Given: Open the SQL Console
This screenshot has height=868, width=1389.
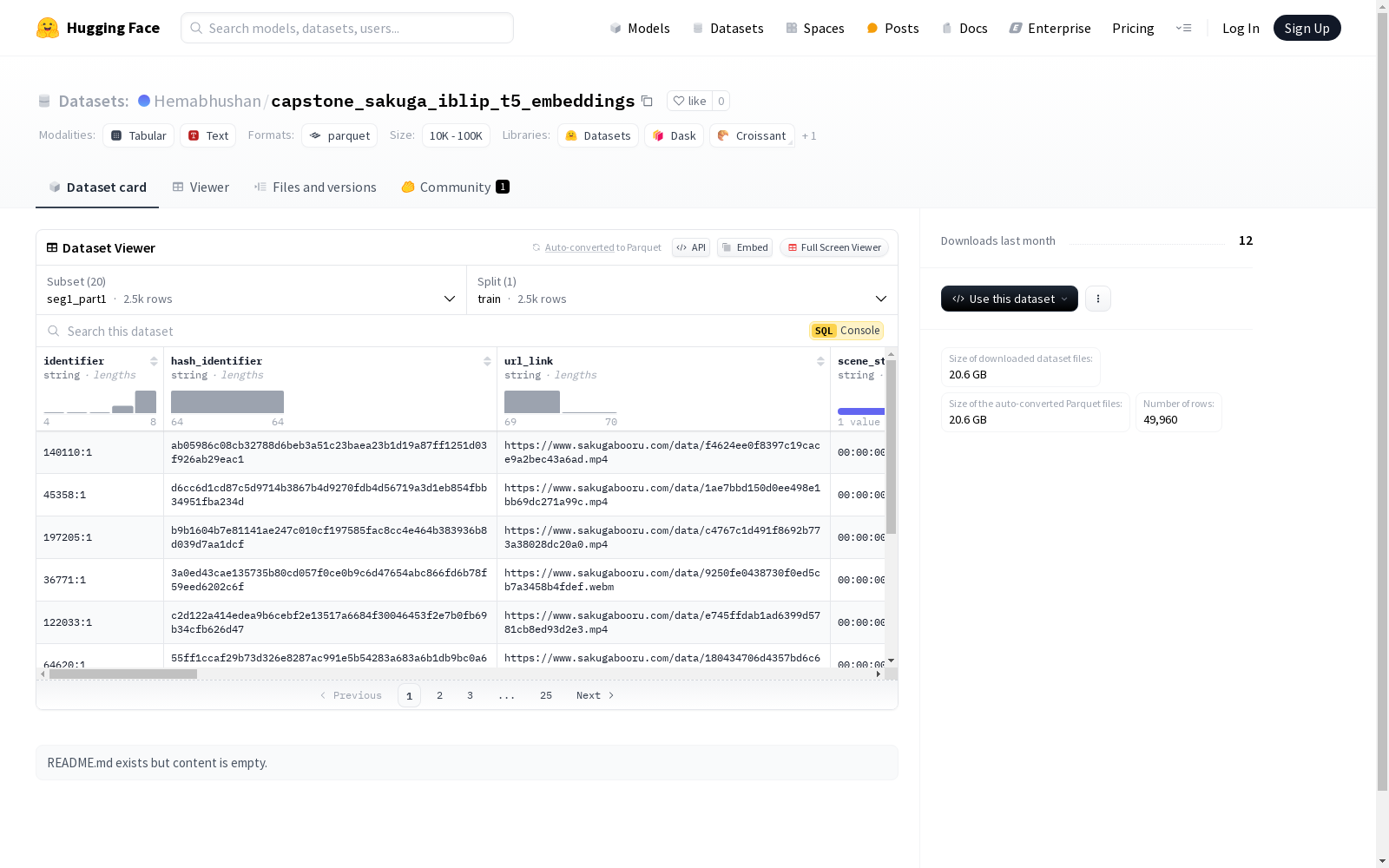Looking at the screenshot, I should [x=846, y=331].
